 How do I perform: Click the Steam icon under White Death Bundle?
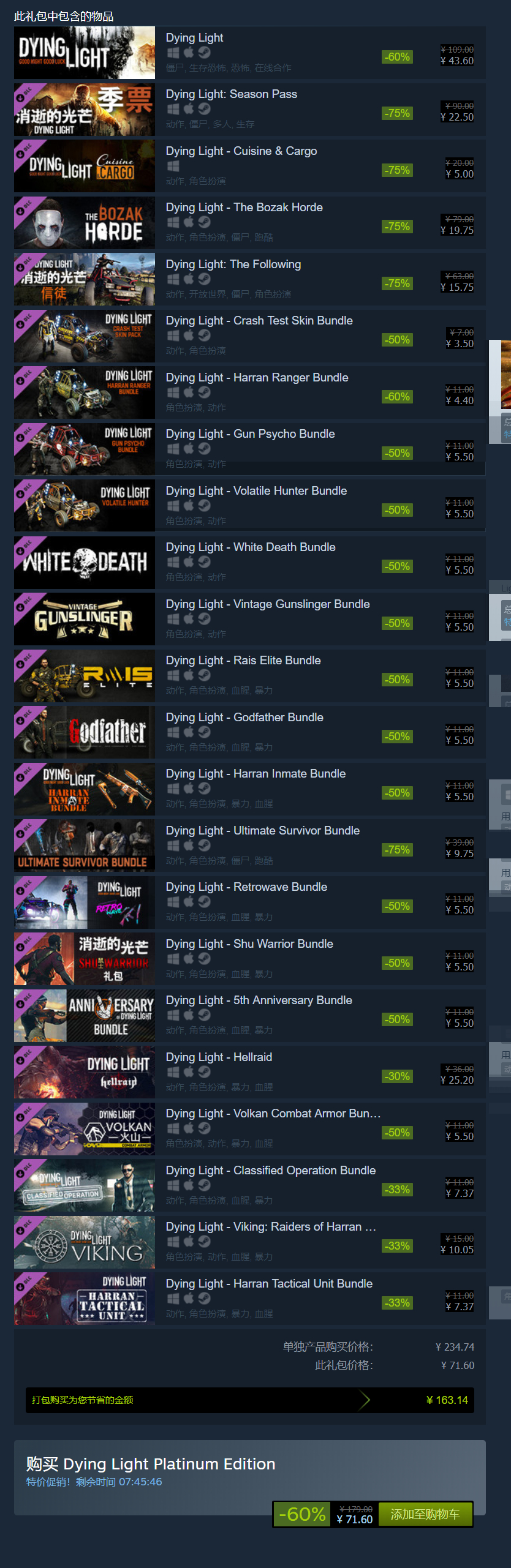click(x=204, y=562)
